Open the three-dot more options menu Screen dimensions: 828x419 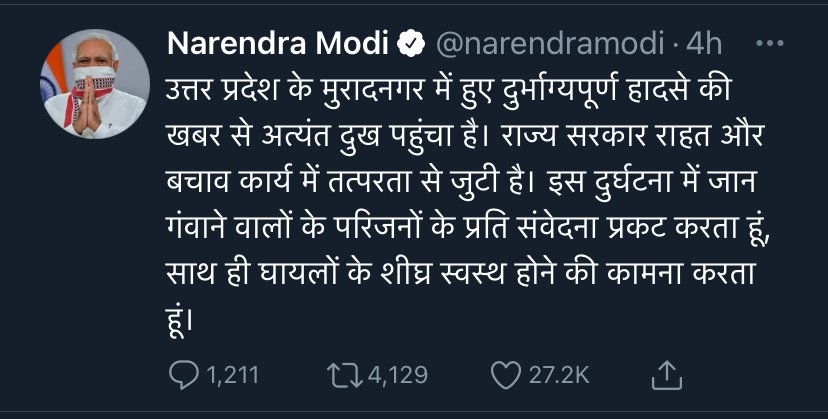[x=770, y=44]
